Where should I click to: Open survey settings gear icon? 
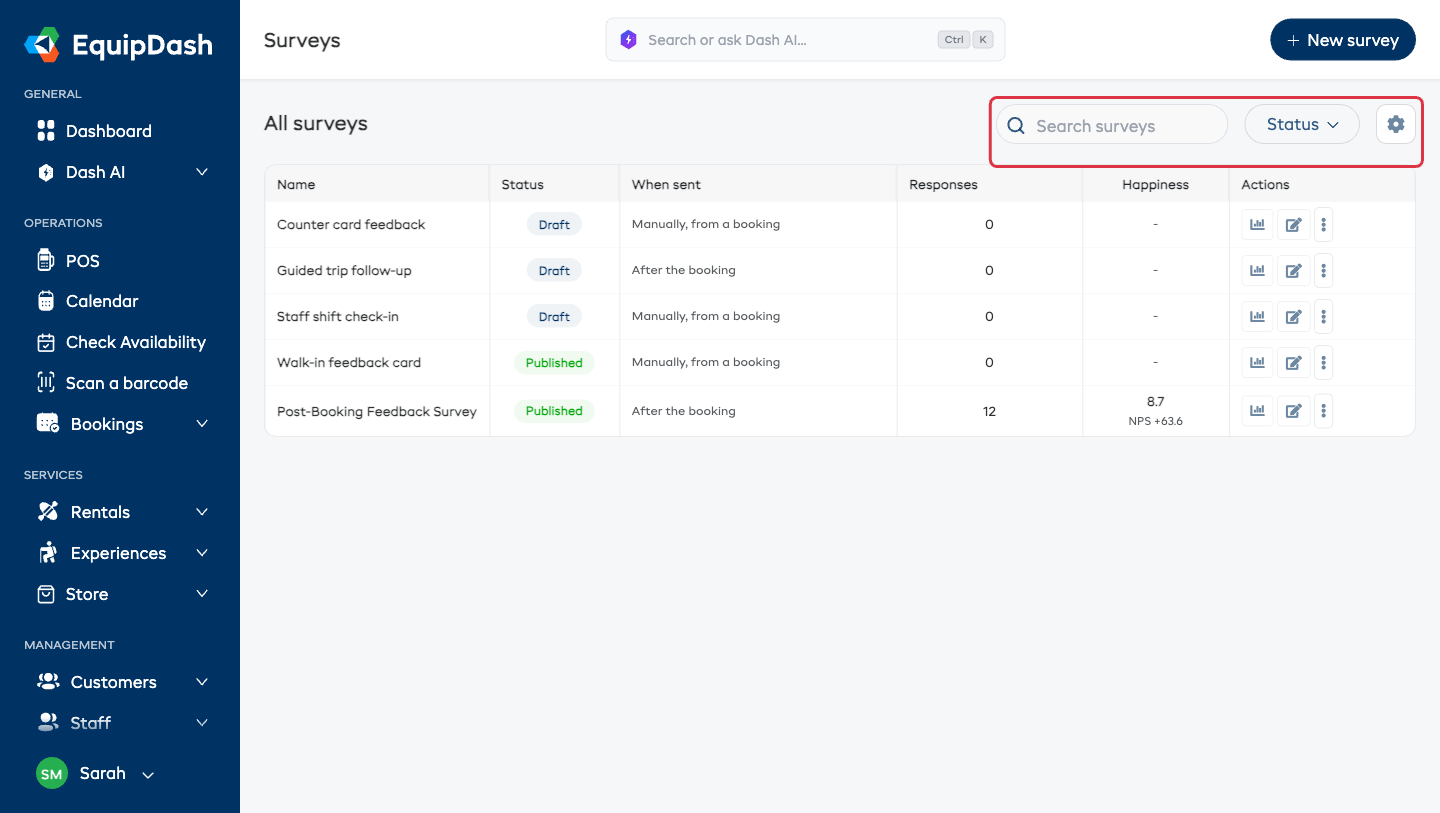coord(1396,124)
